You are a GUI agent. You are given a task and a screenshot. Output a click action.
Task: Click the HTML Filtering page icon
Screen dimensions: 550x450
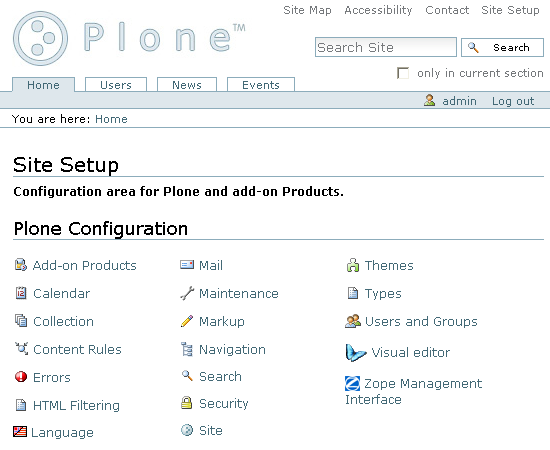(x=21, y=405)
